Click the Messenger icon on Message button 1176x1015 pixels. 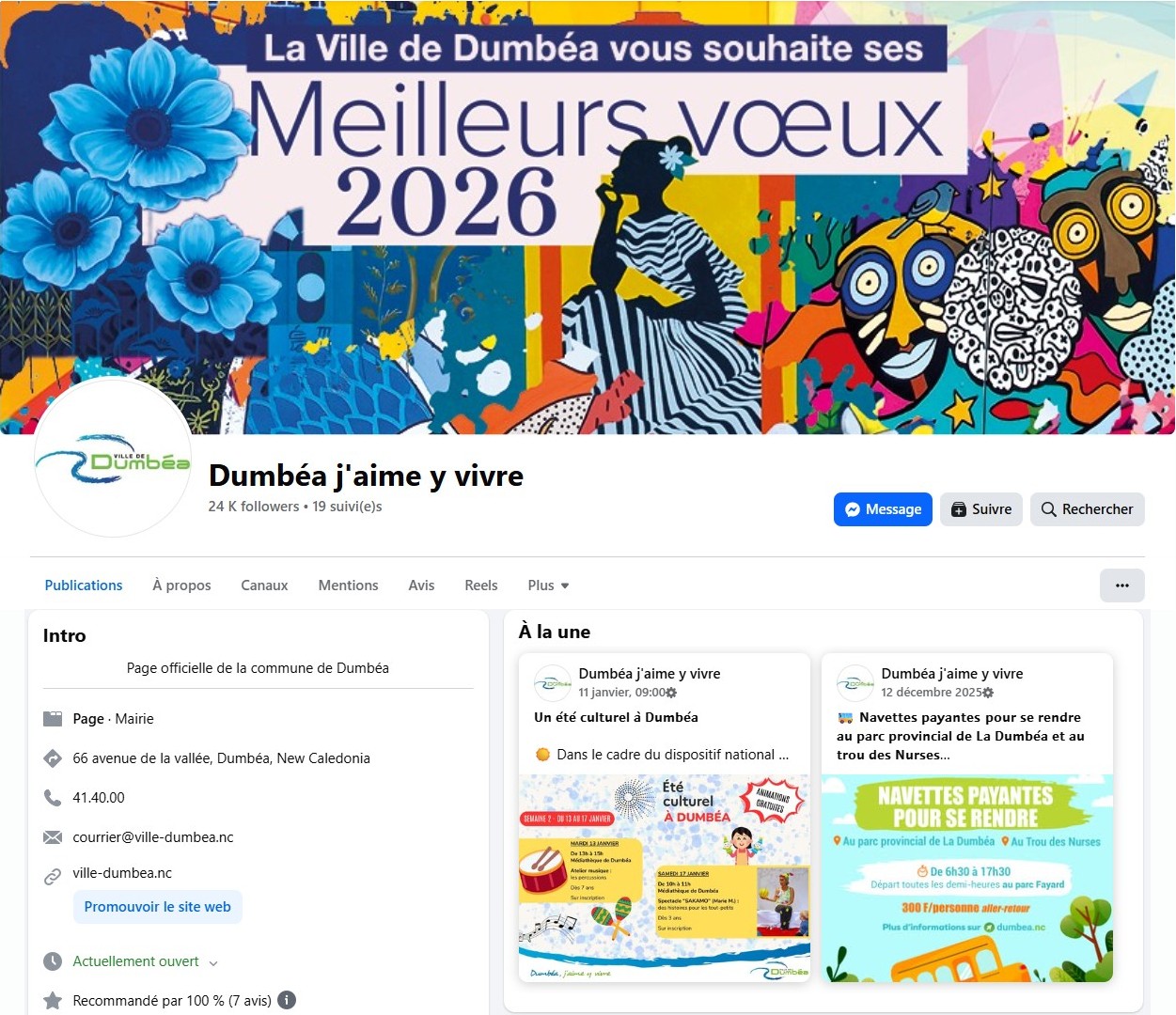853,509
